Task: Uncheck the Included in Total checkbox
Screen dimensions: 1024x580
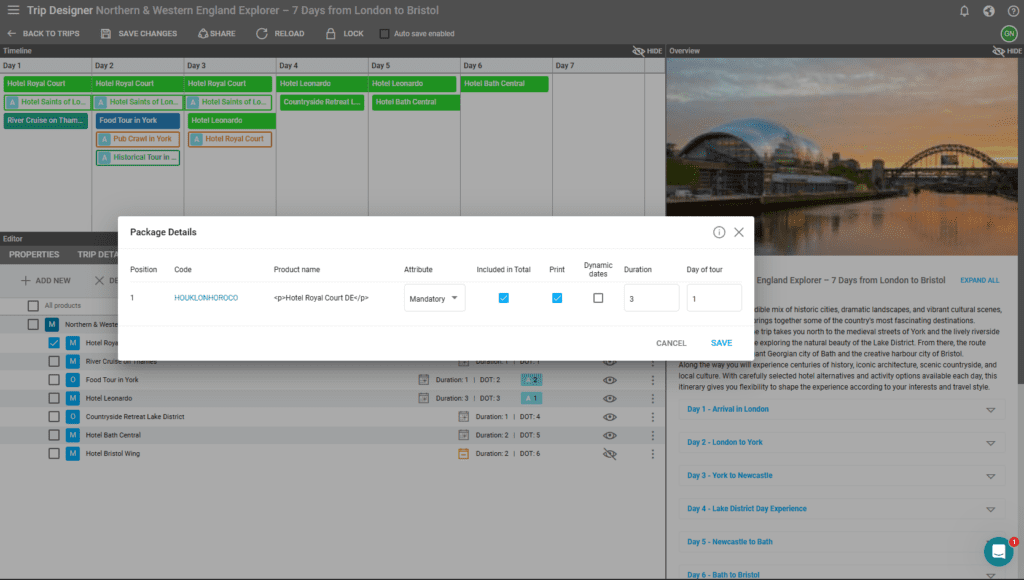Action: 504,298
